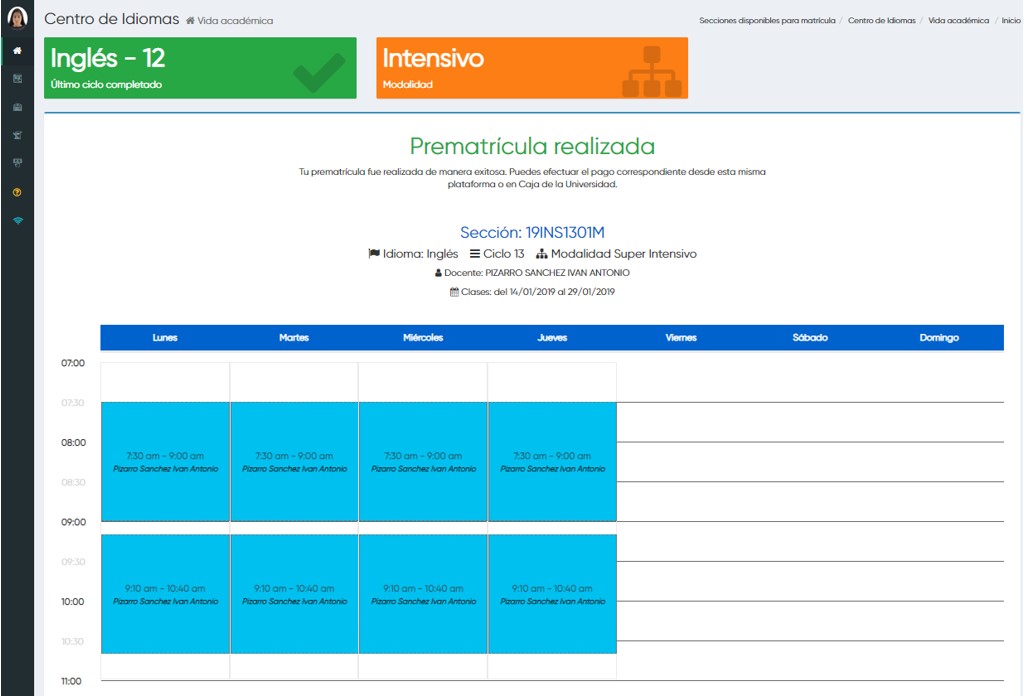Click the blue Wi-Fi icon in sidebar

pyautogui.click(x=17, y=221)
